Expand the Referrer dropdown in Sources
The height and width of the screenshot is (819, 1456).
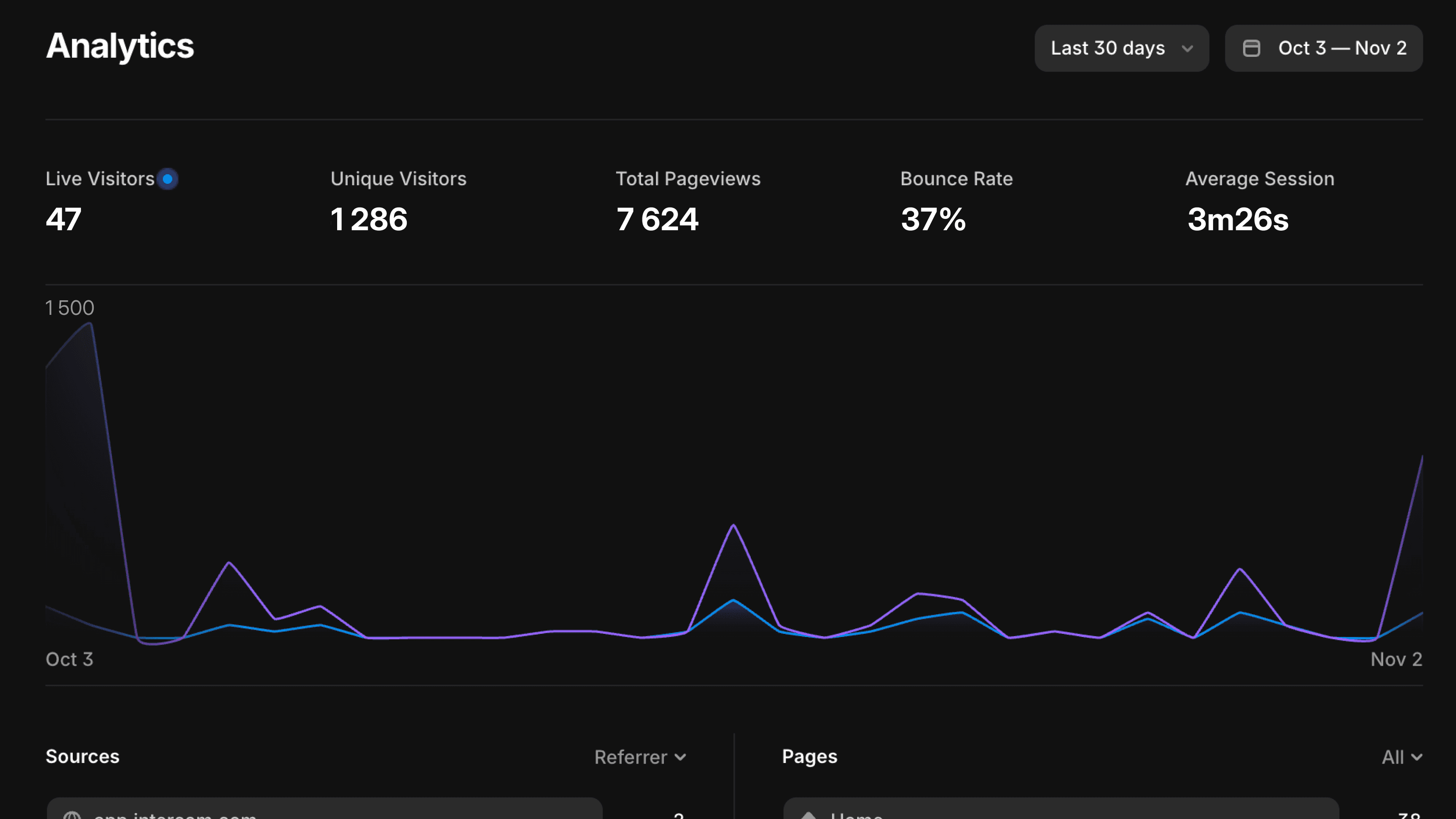tap(640, 757)
